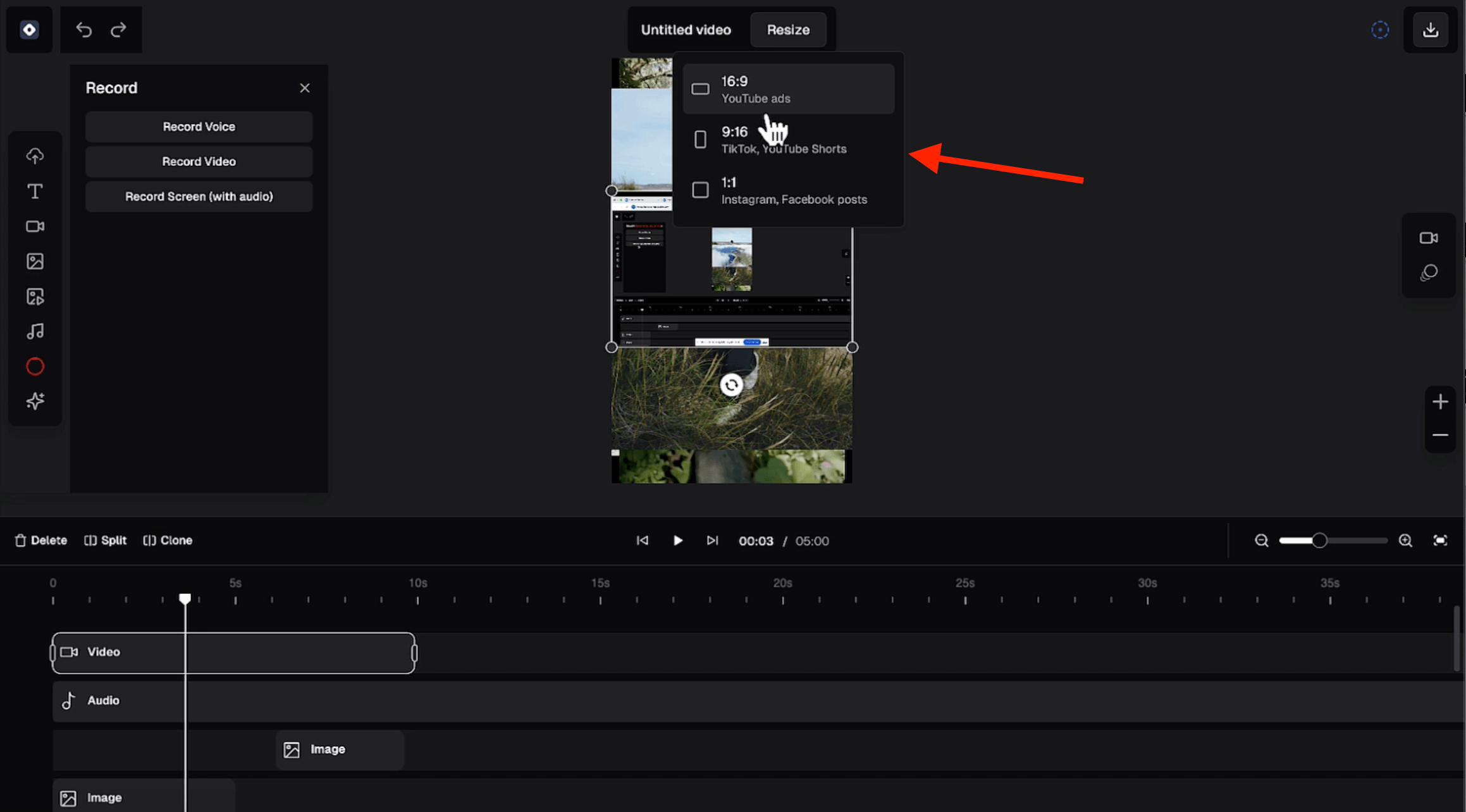1466x812 pixels.
Task: Open the AI sparkle tools icon
Action: tap(35, 401)
